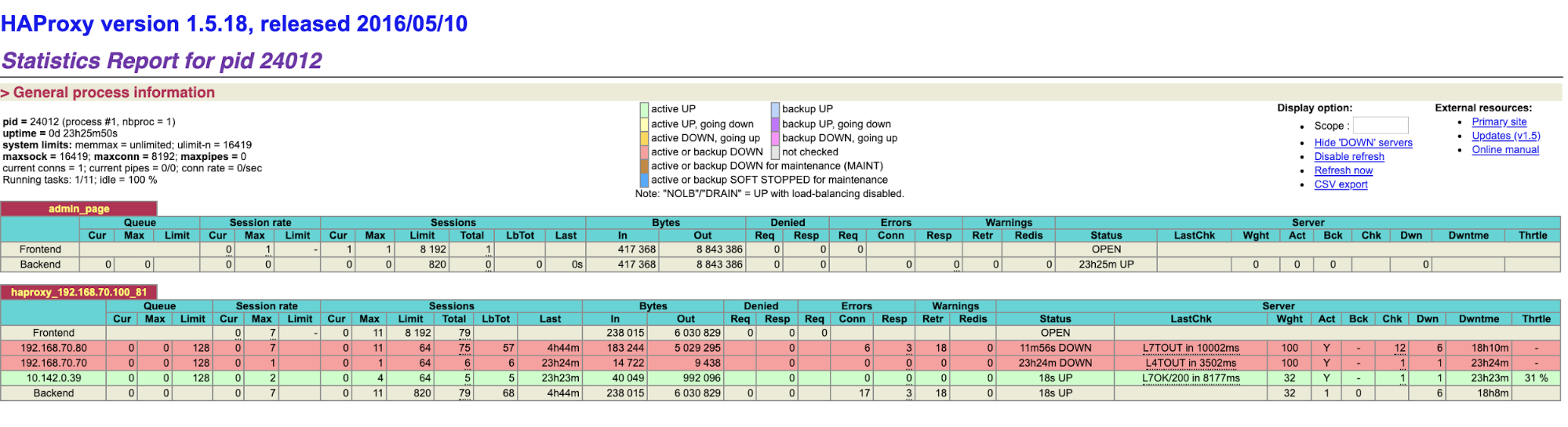Click the LastChk header in haproxy table
Screen dimensions: 1568x427
1191,319
